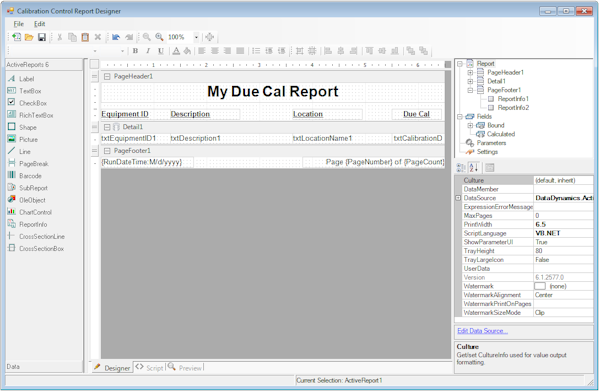Cut selection using scissors icon
This screenshot has height=392, width=600.
point(60,37)
